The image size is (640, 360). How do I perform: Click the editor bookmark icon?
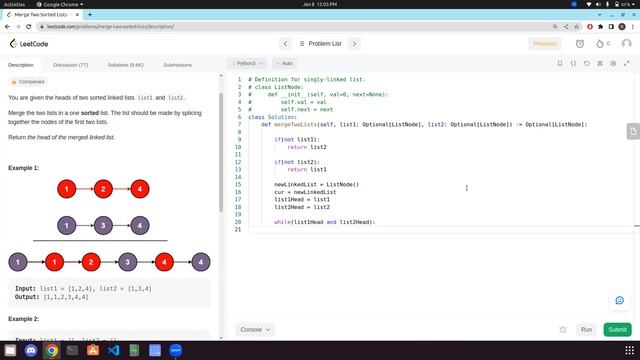tap(560, 63)
